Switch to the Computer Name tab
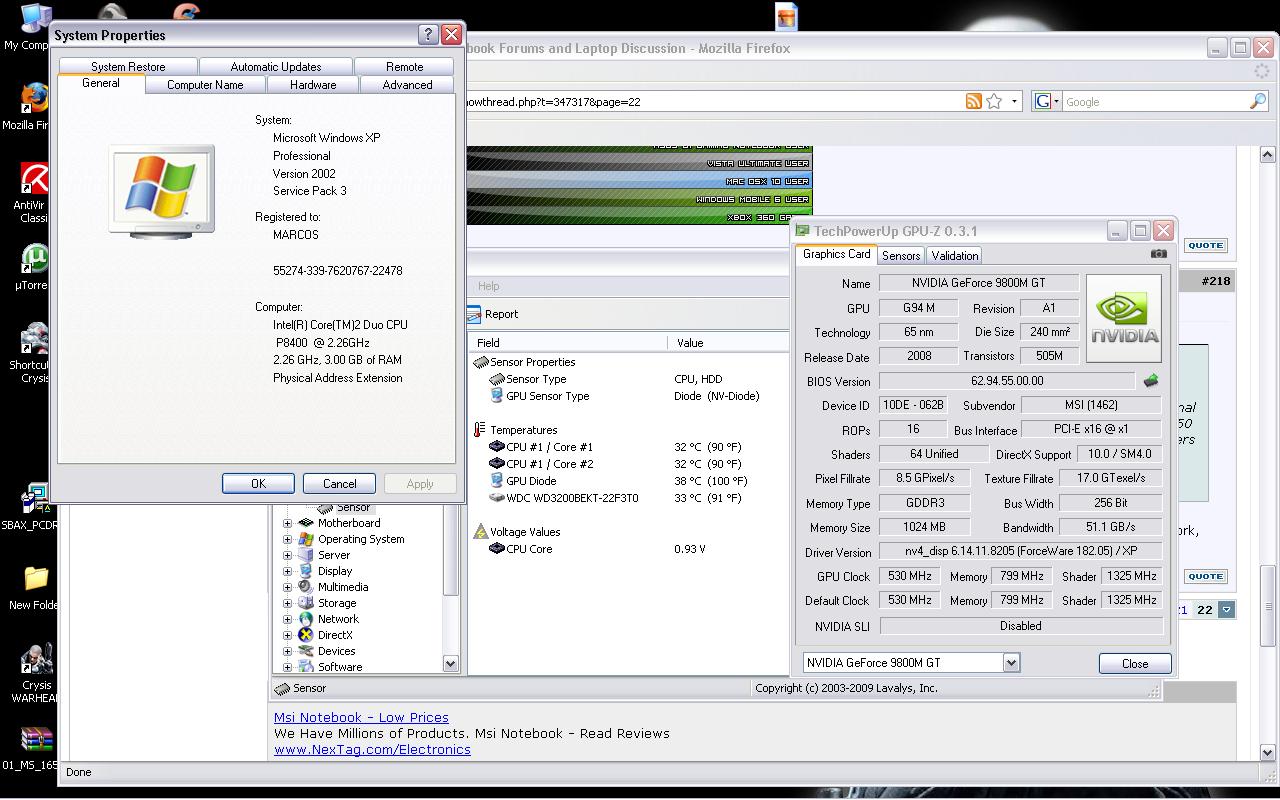The width and height of the screenshot is (1280, 800). 205,85
